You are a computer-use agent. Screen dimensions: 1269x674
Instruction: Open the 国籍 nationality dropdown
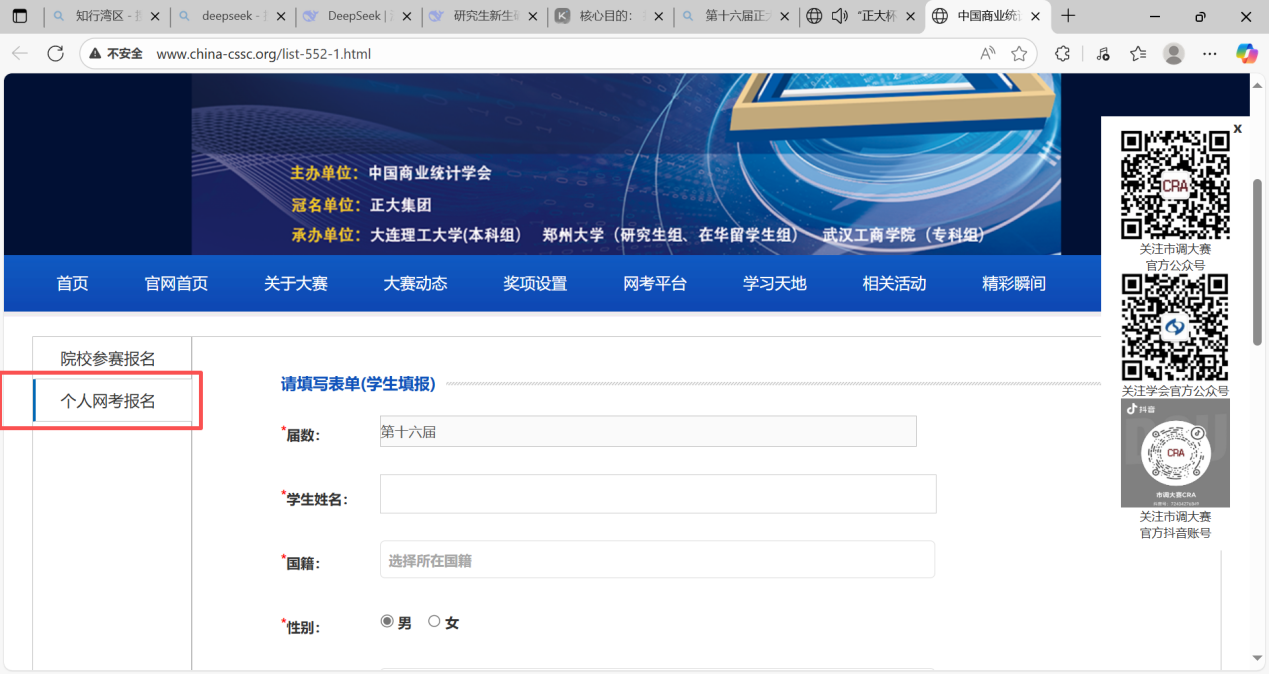pyautogui.click(x=656, y=560)
